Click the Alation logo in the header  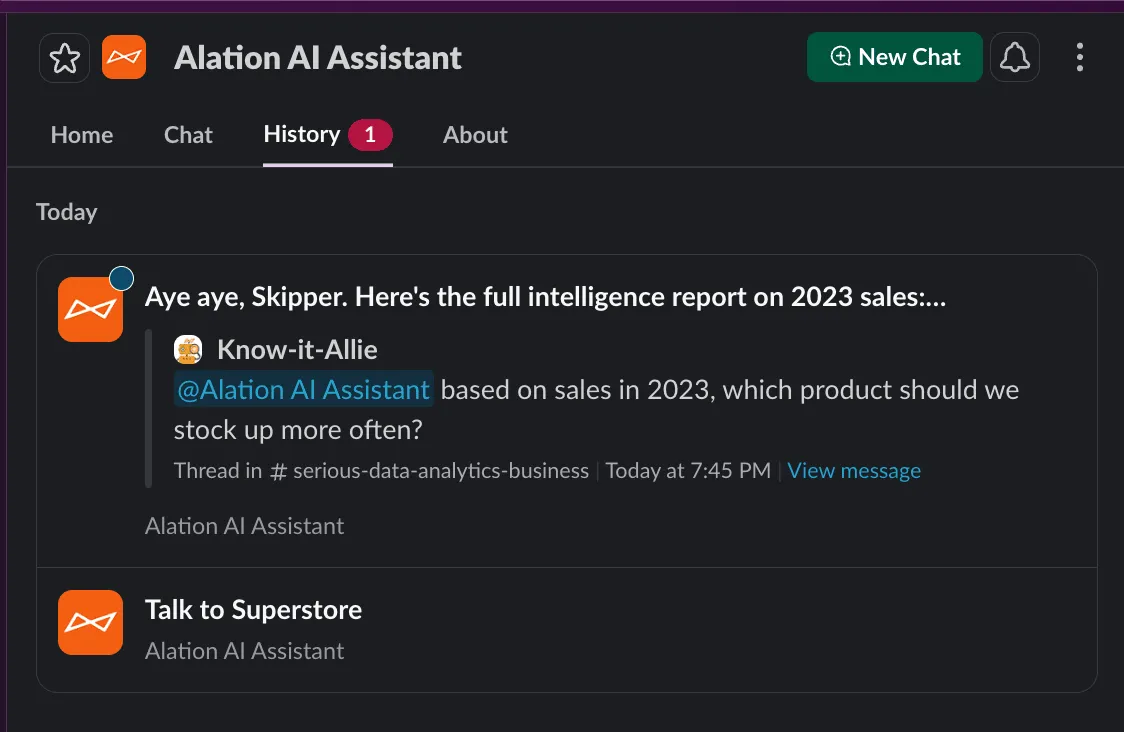click(124, 58)
